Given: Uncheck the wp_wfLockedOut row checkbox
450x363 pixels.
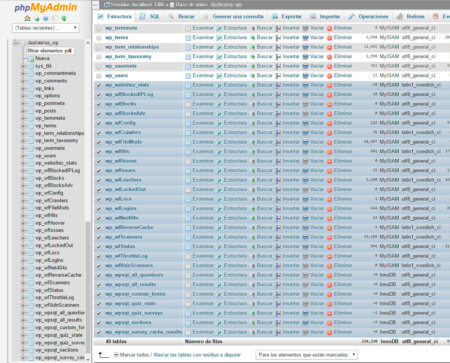Looking at the screenshot, I should point(99,190).
